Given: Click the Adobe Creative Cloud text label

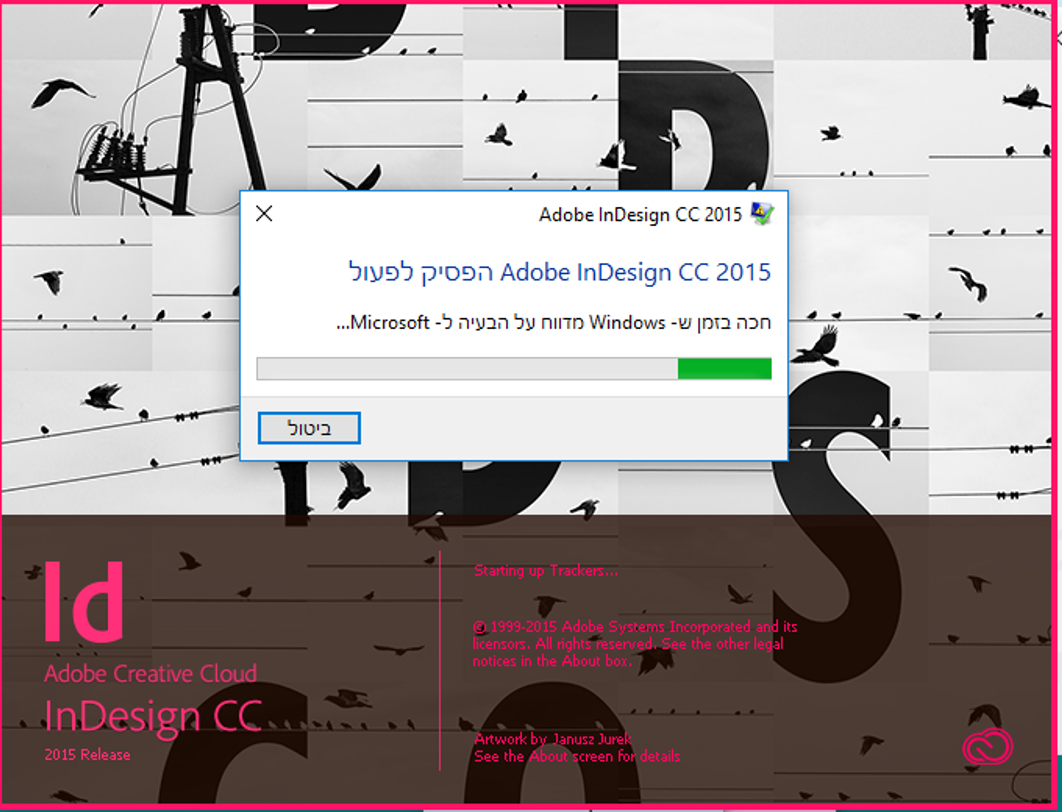Looking at the screenshot, I should [x=150, y=673].
